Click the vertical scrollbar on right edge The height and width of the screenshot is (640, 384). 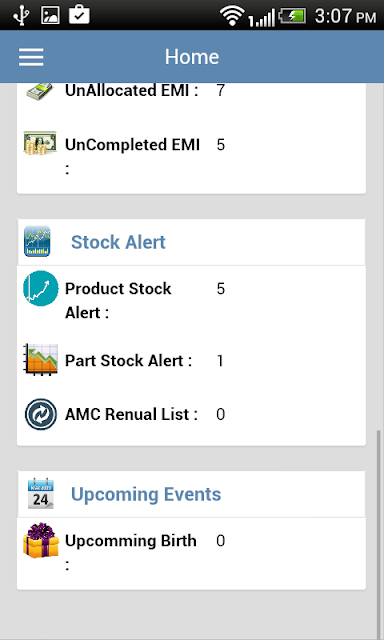pyautogui.click(x=379, y=533)
